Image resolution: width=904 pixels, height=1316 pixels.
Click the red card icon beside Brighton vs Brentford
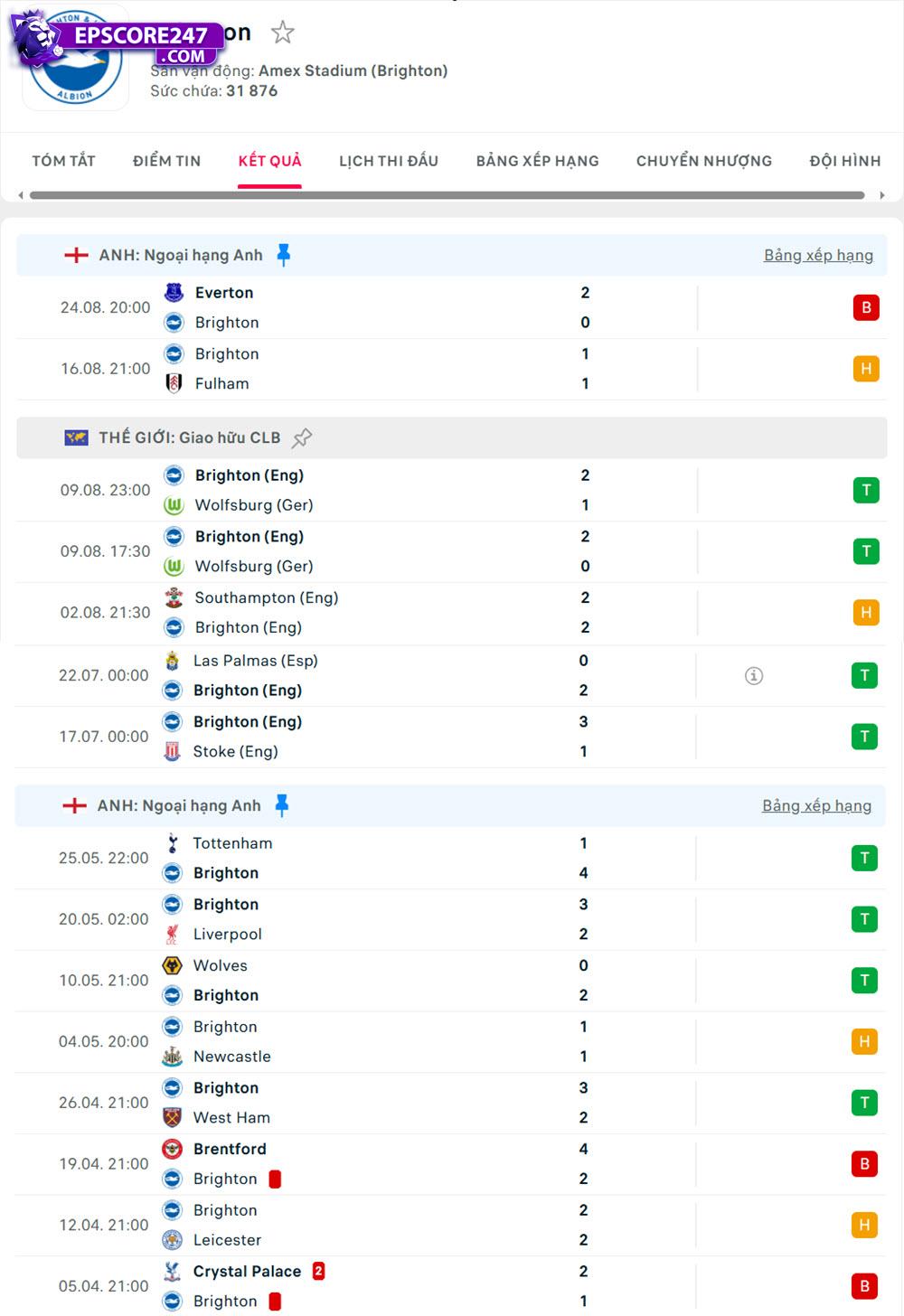tap(277, 1179)
